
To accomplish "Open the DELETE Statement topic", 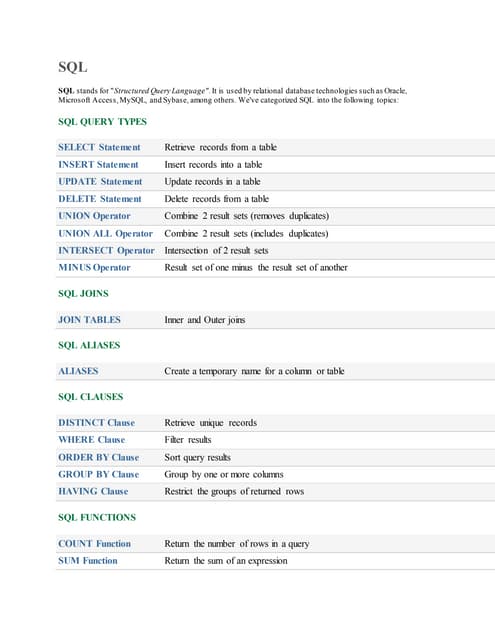I will (100, 199).
